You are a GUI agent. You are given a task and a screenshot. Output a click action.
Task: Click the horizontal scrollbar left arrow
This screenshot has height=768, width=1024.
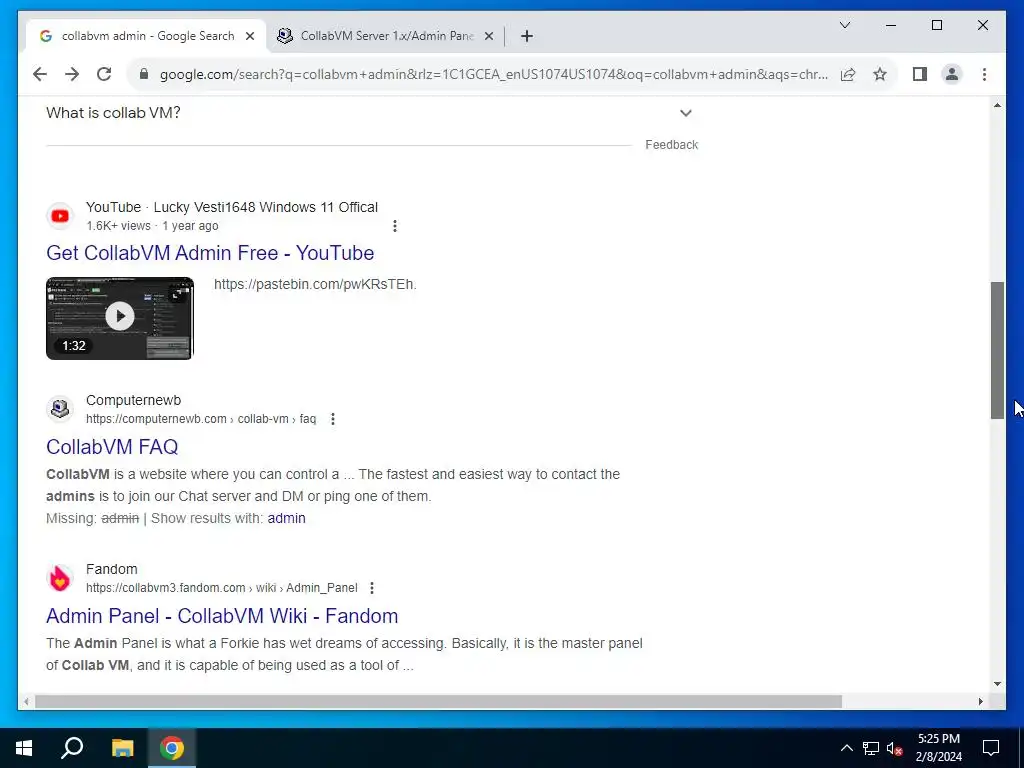26,702
